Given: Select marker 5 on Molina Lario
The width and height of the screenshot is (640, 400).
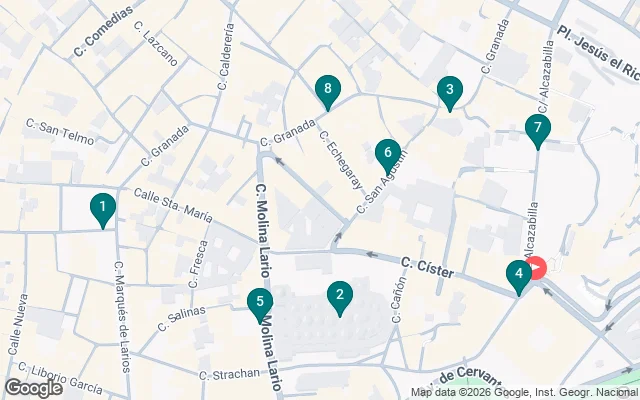Looking at the screenshot, I should [x=260, y=305].
